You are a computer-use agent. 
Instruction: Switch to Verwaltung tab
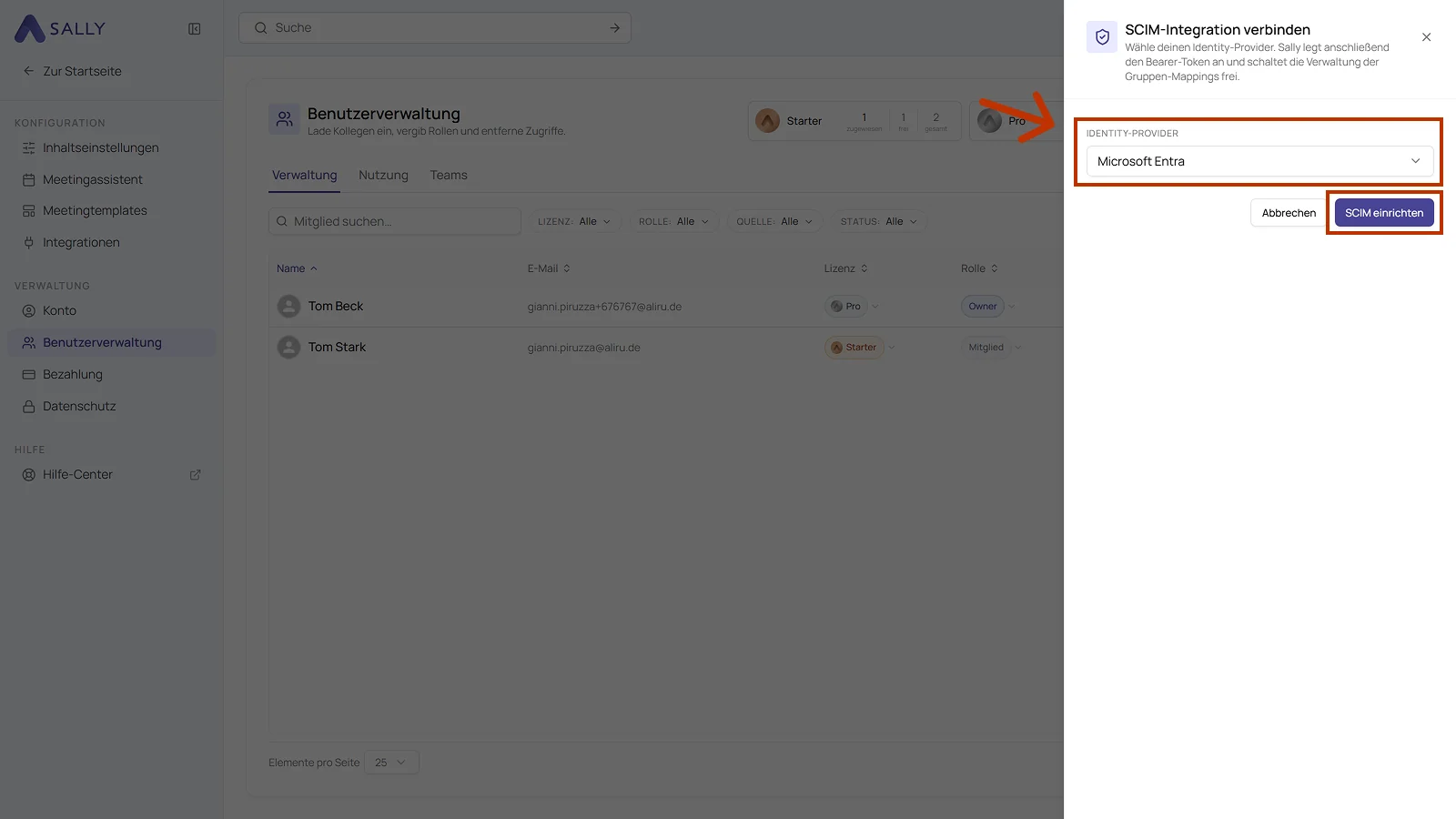[305, 175]
